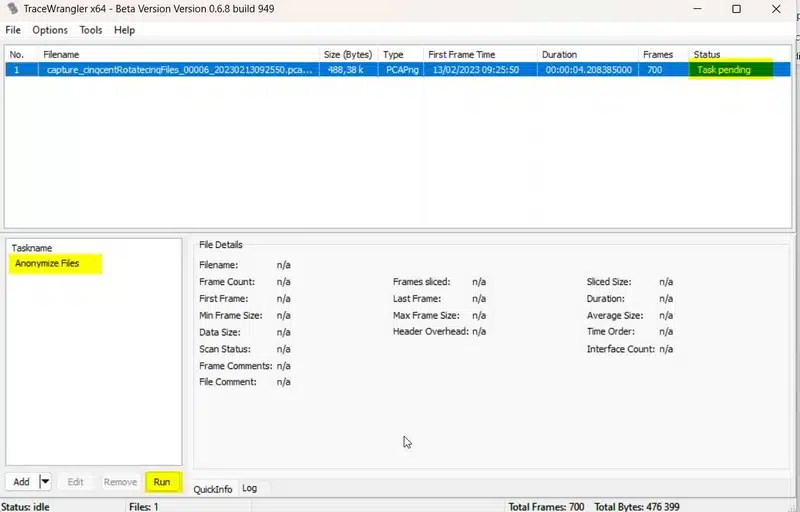Click the Files: 1 status bar entry
This screenshot has height=512, width=800.
click(x=144, y=507)
